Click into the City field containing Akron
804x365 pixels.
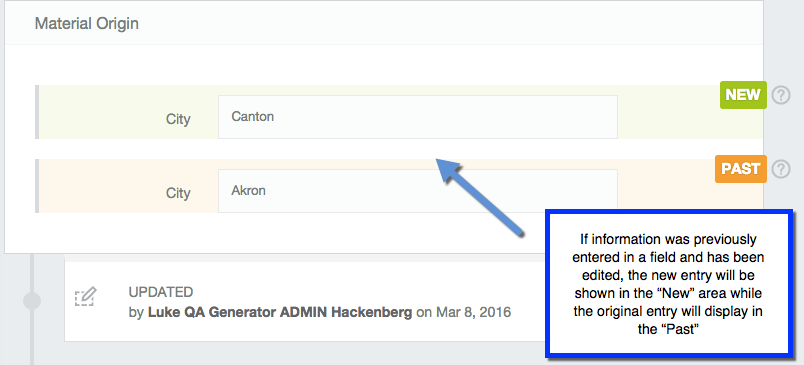[x=417, y=191]
